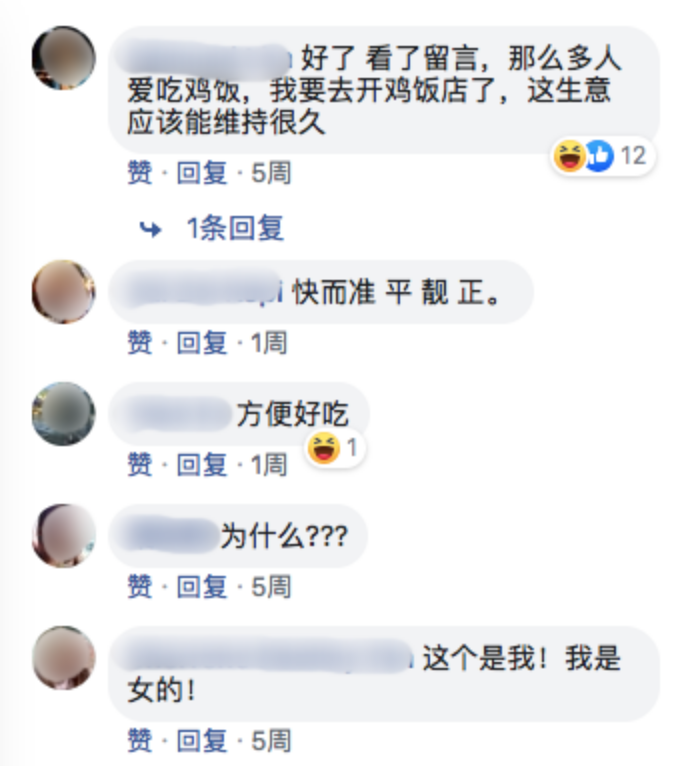
Task: Reply to the 为什么??? comment
Action: (x=202, y=586)
